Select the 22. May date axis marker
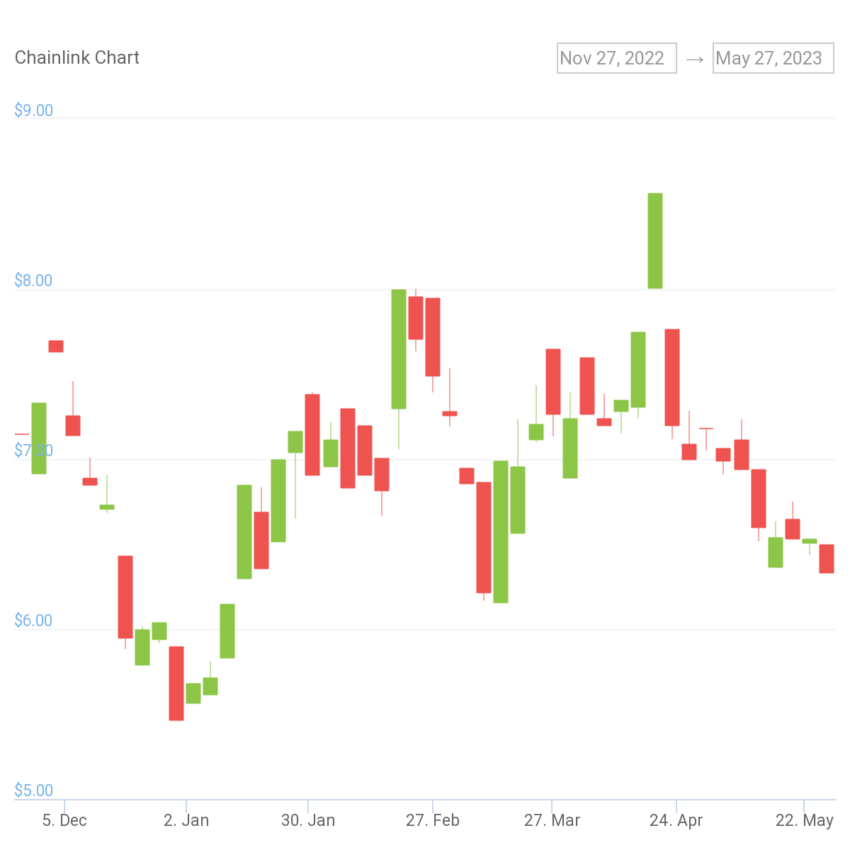Image resolution: width=850 pixels, height=850 pixels. [x=804, y=820]
